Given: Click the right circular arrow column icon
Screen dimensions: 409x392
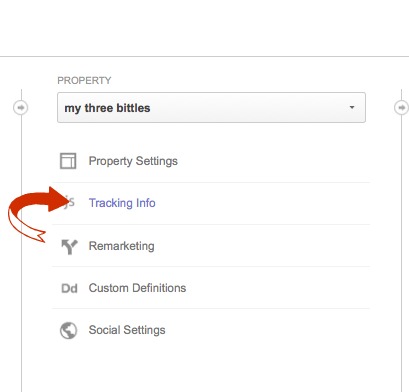Looking at the screenshot, I should click(401, 108).
